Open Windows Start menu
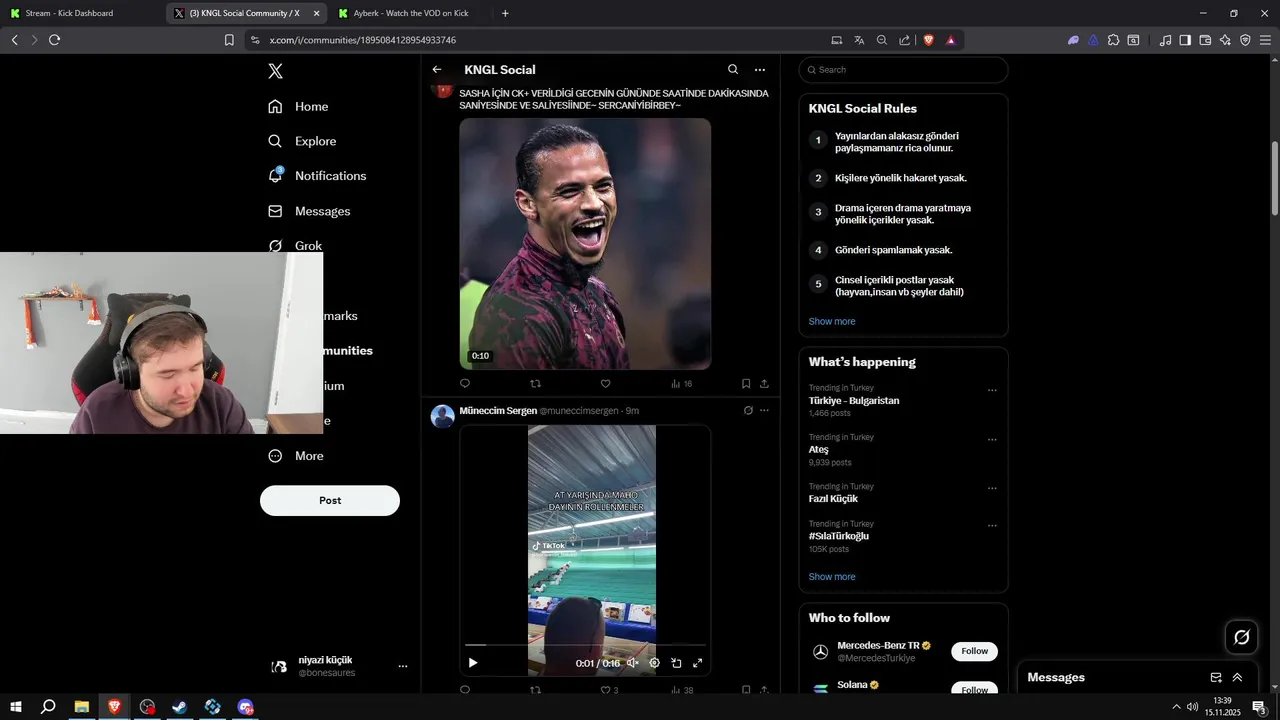 pyautogui.click(x=16, y=707)
